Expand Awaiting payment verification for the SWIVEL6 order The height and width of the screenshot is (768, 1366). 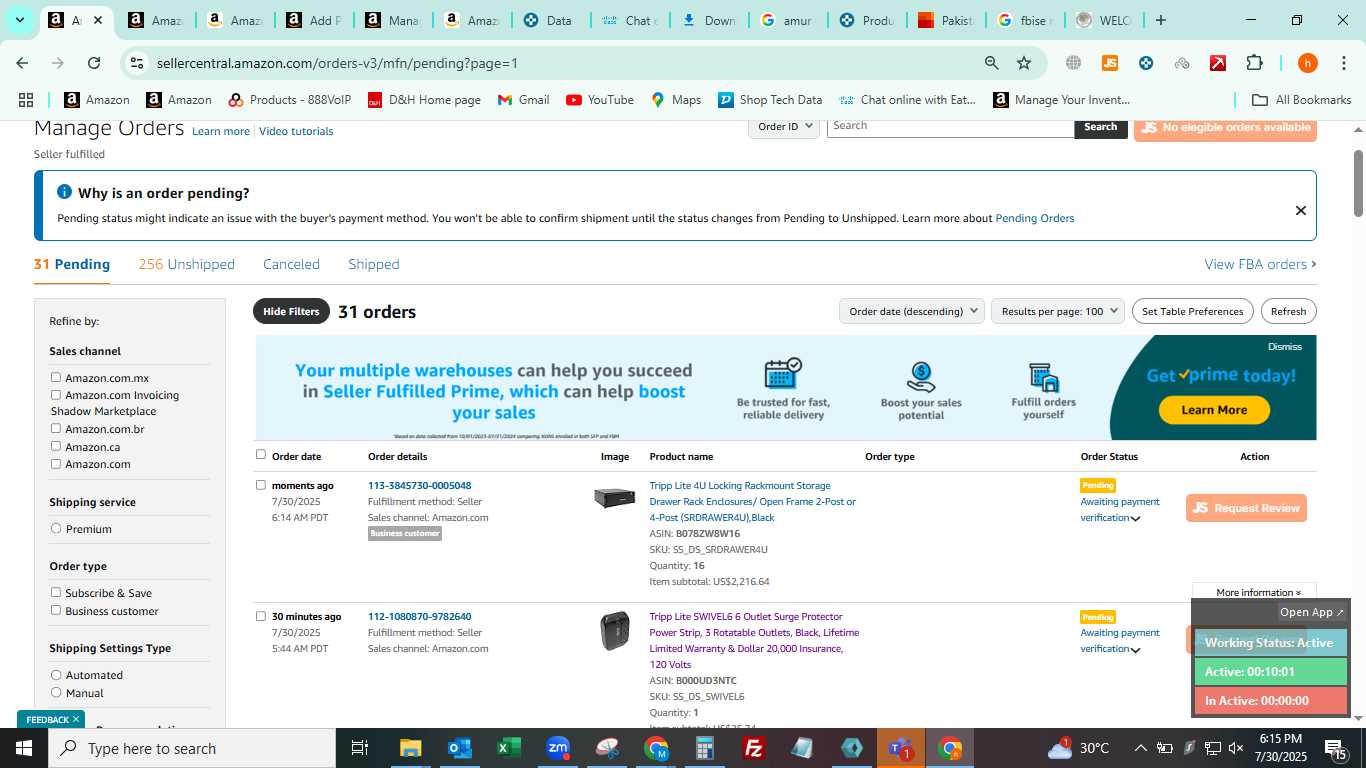(1135, 650)
